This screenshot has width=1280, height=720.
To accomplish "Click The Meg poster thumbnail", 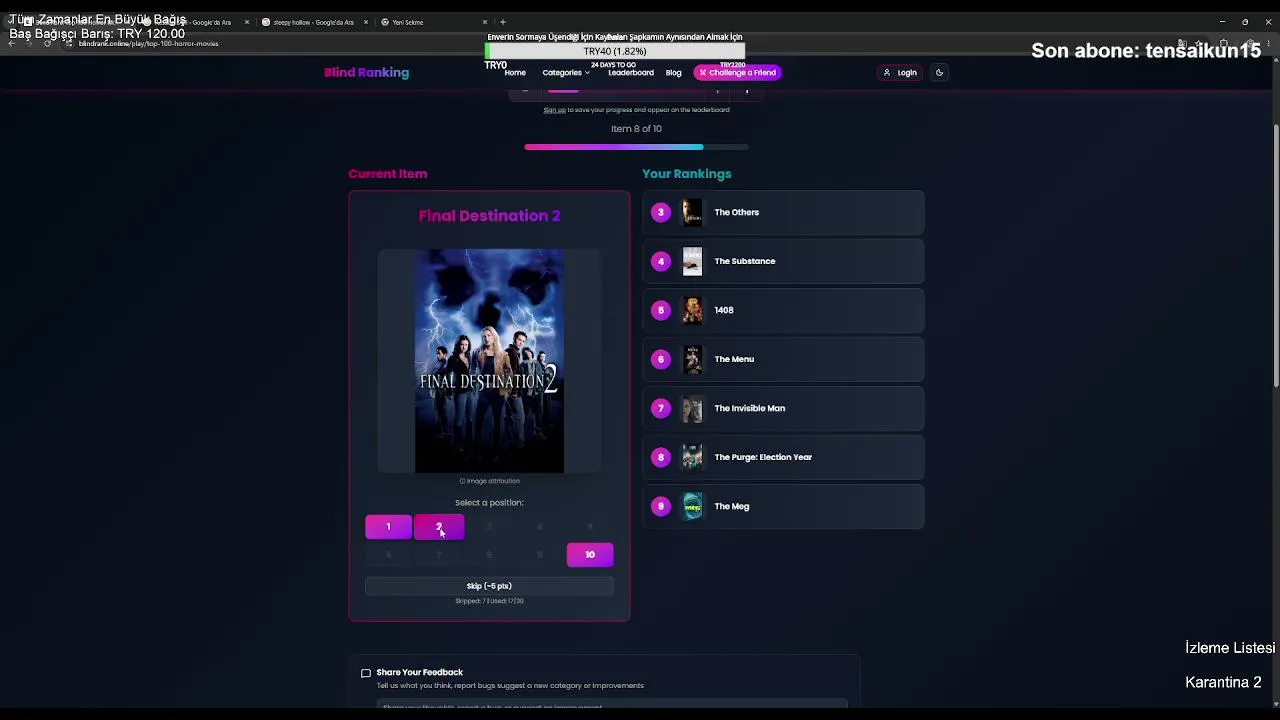I will click(692, 506).
